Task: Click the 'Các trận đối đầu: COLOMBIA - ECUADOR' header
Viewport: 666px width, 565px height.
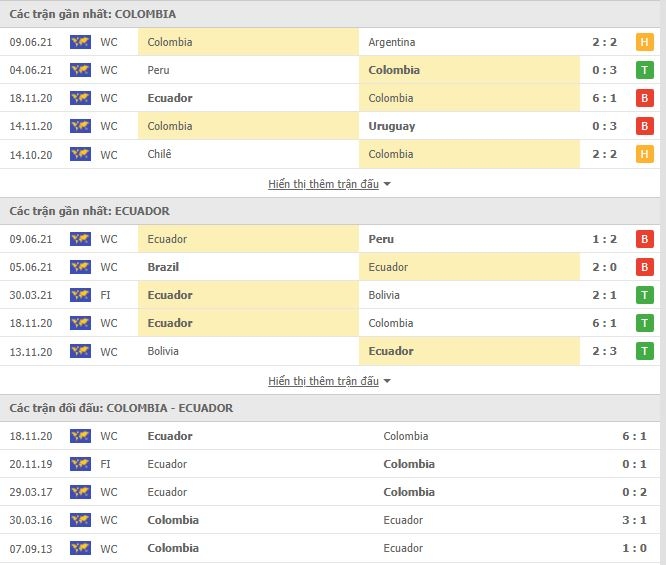Action: pyautogui.click(x=121, y=408)
